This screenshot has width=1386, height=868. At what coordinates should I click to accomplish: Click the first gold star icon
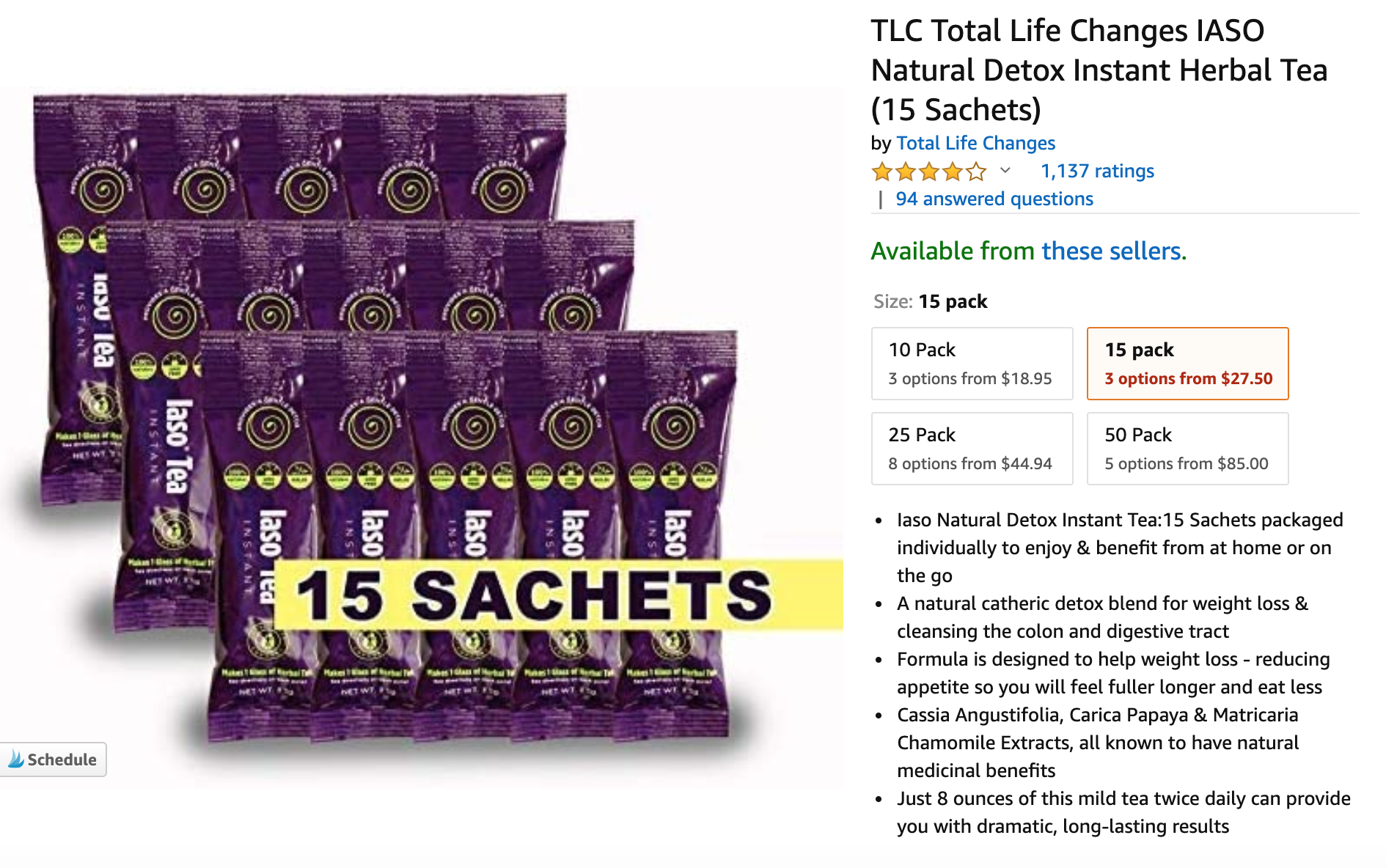[882, 172]
